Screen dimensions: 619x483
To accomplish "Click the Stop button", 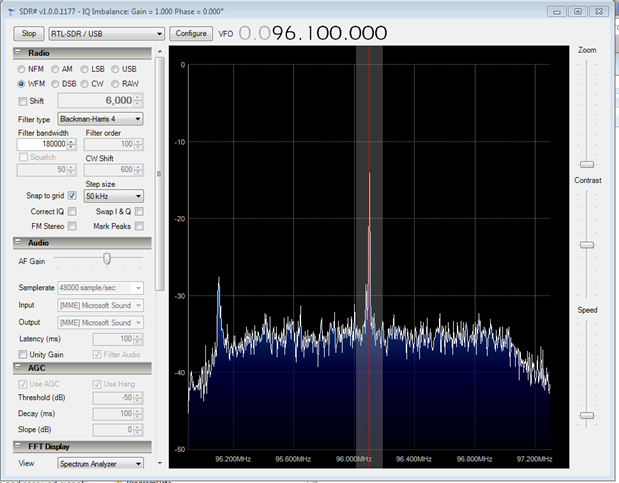I will click(29, 33).
